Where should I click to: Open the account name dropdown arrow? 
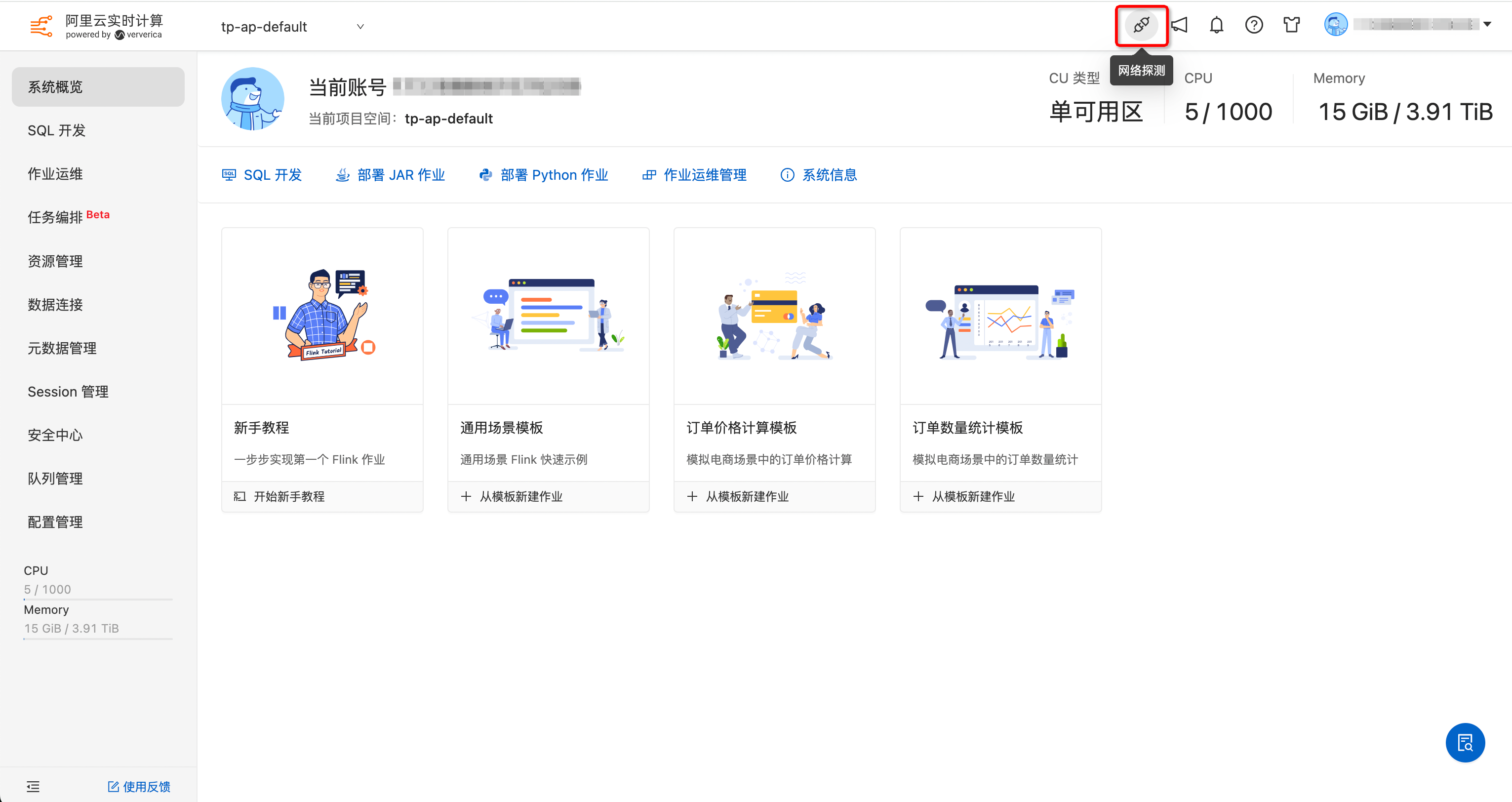(x=1487, y=25)
